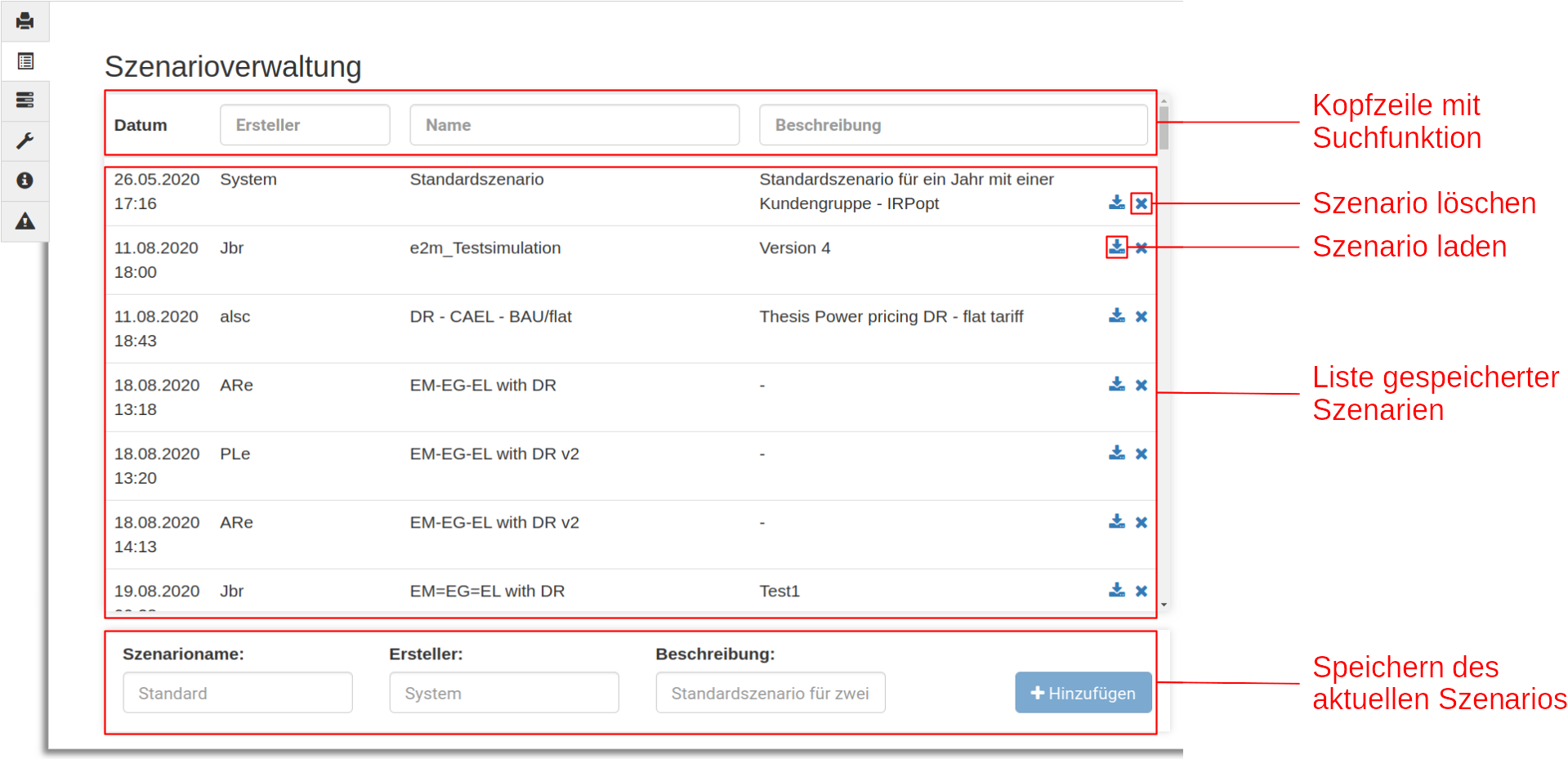Click the Datum column header
Viewport: 1568px width, 759px height.
tap(141, 125)
